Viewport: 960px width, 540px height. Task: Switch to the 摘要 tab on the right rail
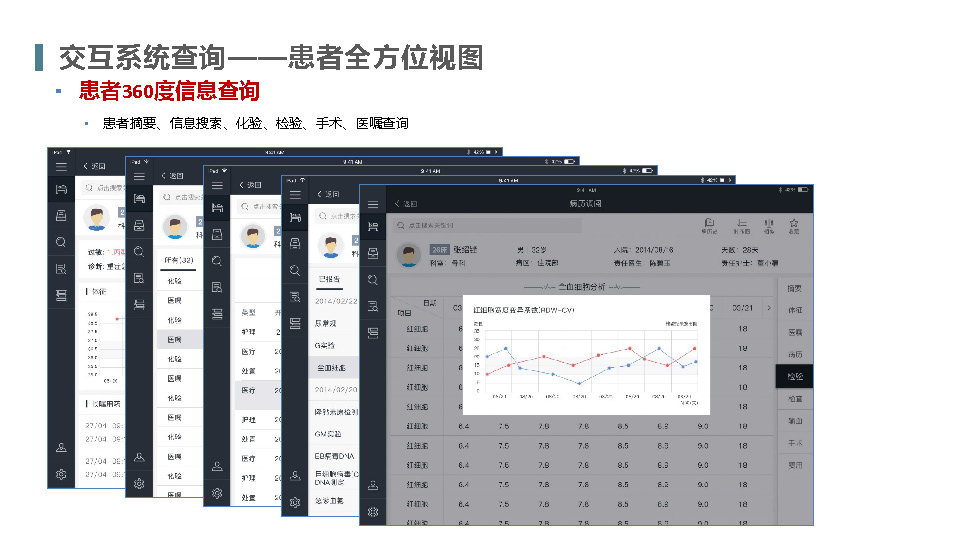[795, 288]
